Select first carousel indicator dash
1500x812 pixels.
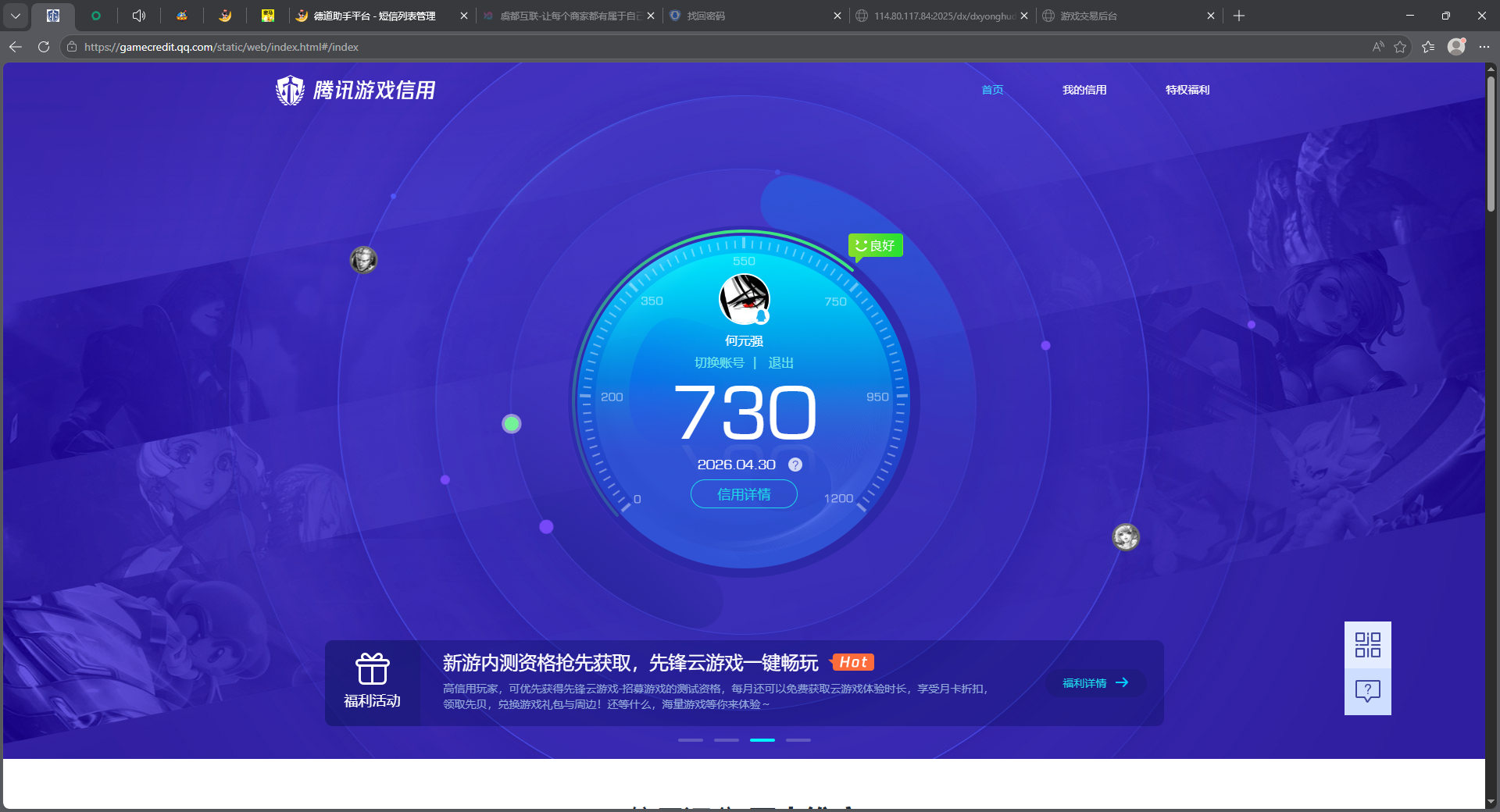(691, 739)
